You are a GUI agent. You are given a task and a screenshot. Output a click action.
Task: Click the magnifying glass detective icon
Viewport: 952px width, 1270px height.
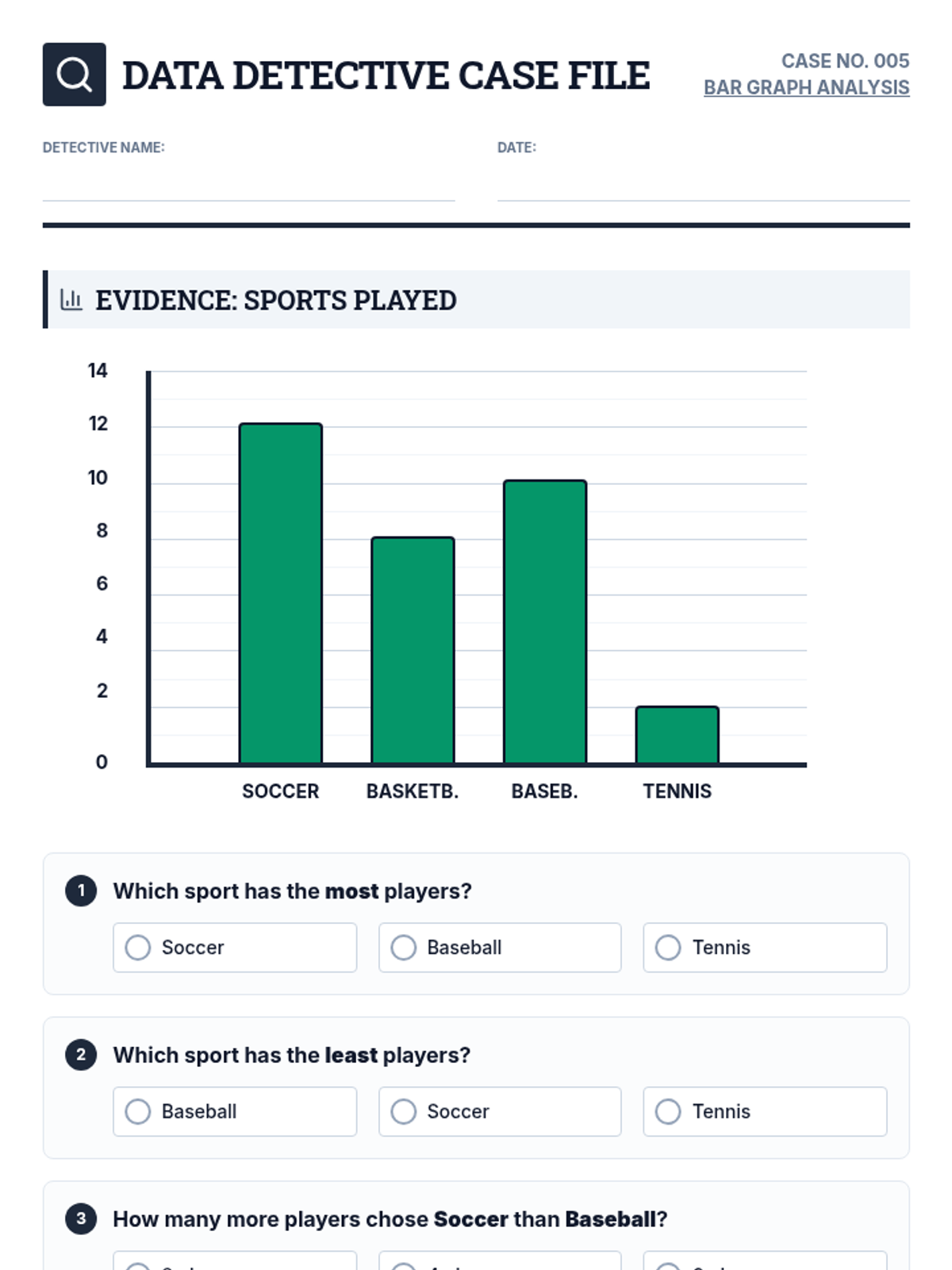[74, 75]
